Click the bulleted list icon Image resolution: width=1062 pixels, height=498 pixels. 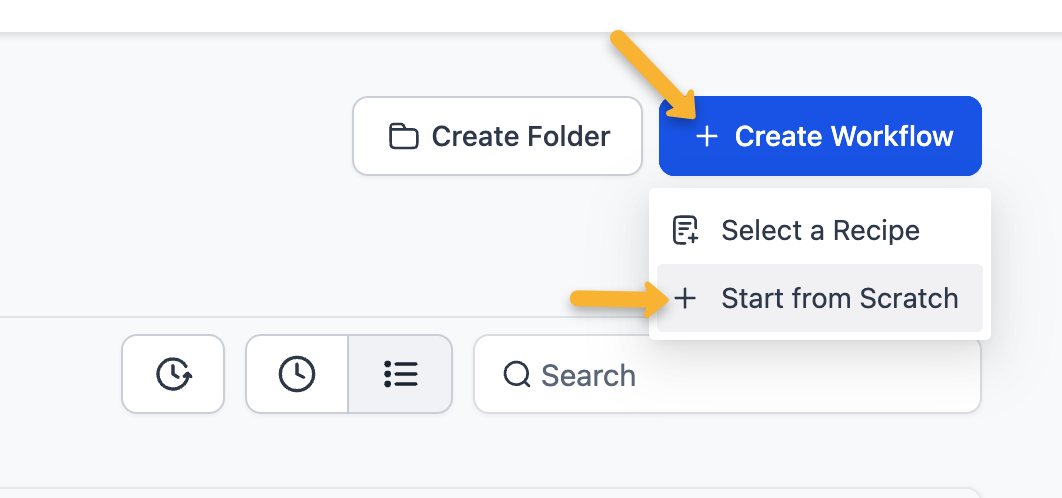[x=401, y=374]
